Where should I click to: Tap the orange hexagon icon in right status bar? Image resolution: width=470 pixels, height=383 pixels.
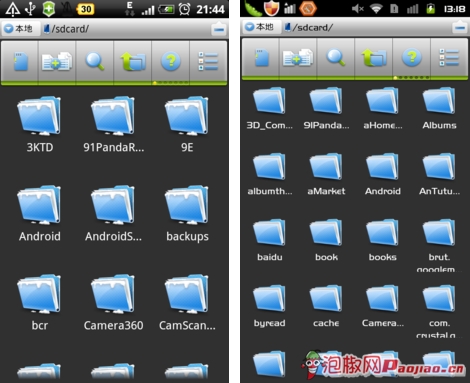[308, 8]
